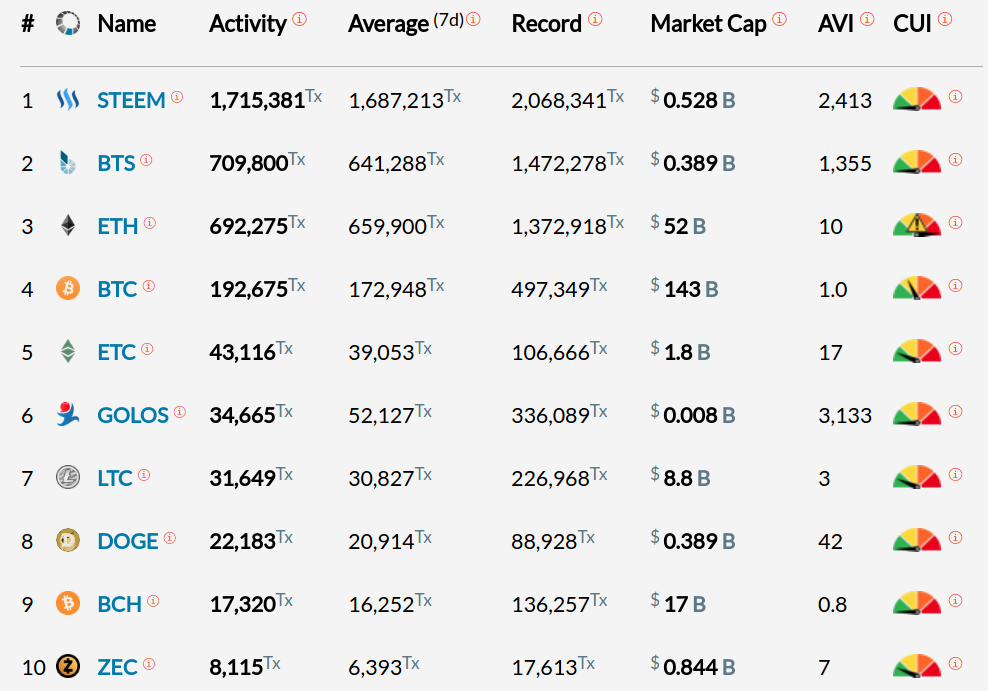Open info icon next to Activity header
Viewport: 988px width, 691px height.
pyautogui.click(x=300, y=19)
